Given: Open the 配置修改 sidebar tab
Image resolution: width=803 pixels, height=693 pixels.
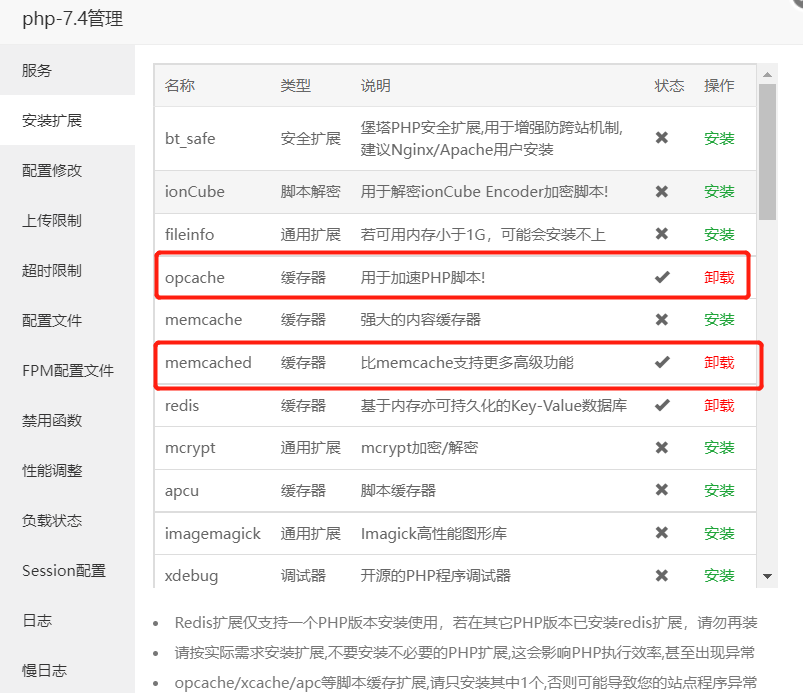Looking at the screenshot, I should tap(67, 171).
